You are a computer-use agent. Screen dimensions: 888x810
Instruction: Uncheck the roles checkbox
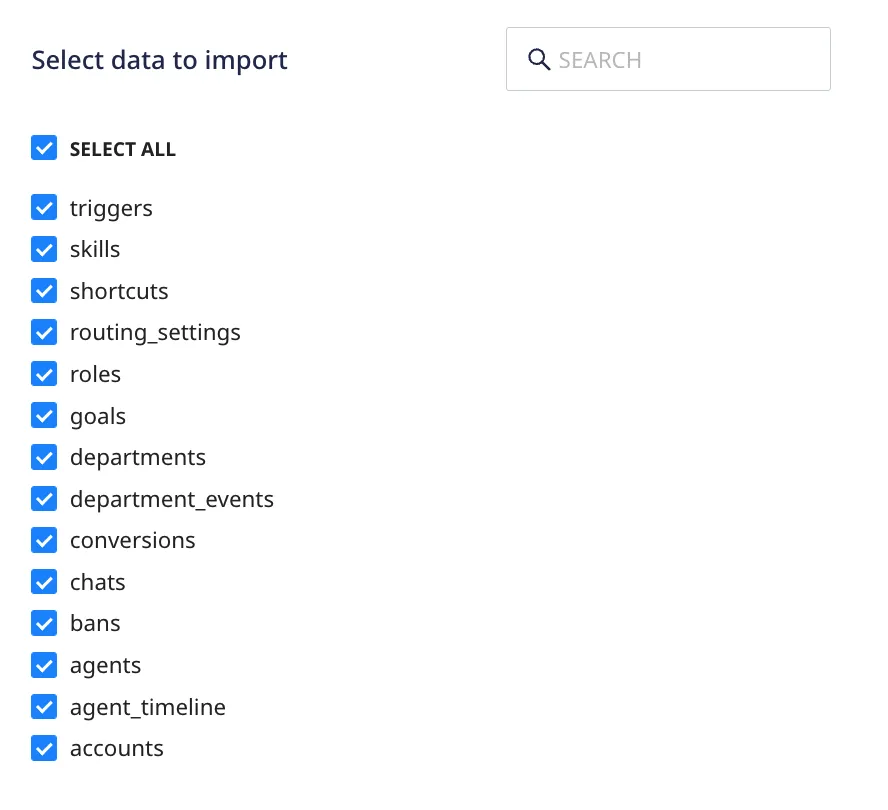coord(44,374)
